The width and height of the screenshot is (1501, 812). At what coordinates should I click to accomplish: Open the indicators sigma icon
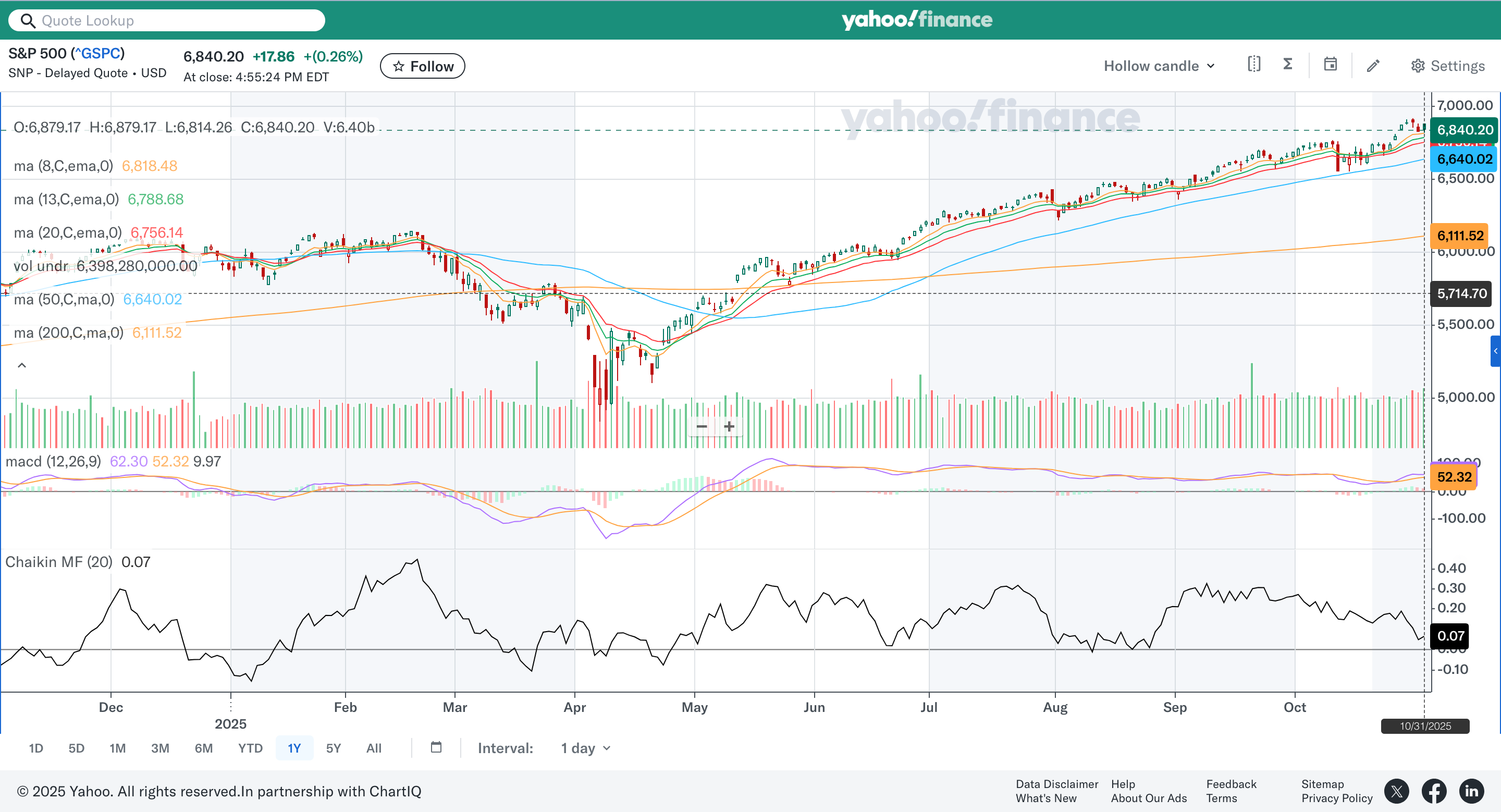(1288, 65)
